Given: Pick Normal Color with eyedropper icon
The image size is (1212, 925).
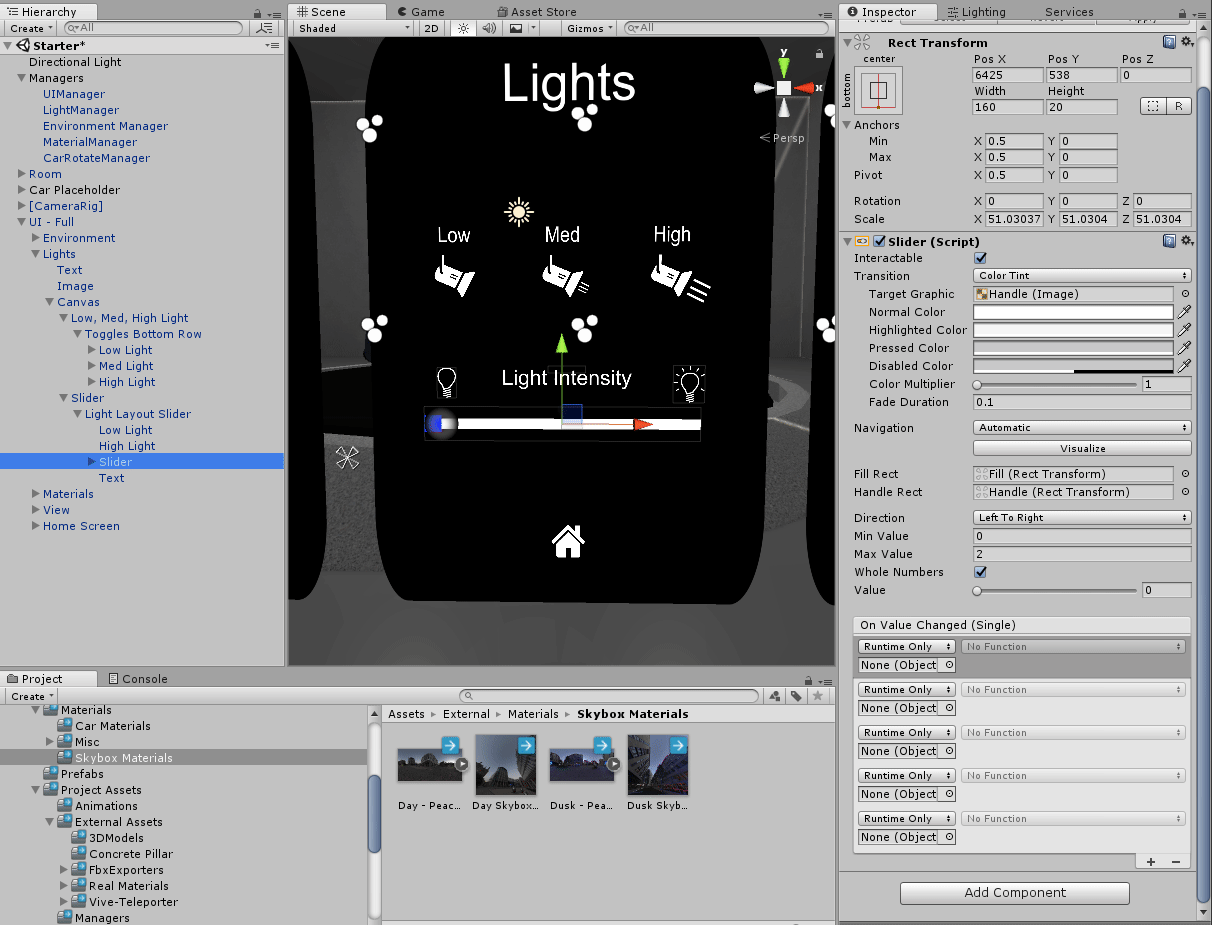Looking at the screenshot, I should 1185,312.
